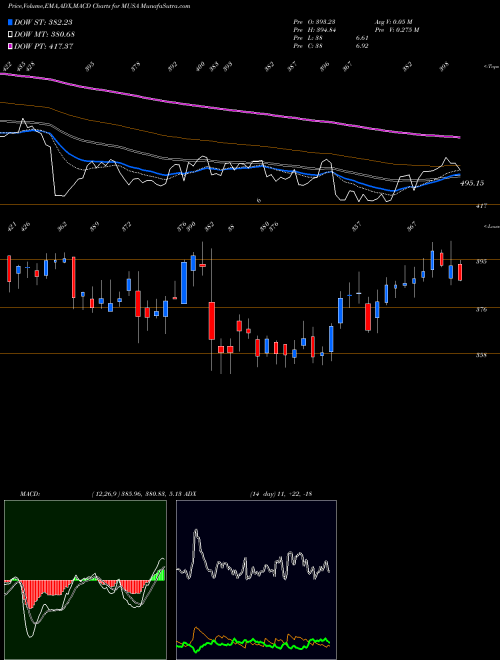The image size is (500, 660).
Task: Select the 'DOW MT: 380.68' legend text
Action: (x=44, y=35)
